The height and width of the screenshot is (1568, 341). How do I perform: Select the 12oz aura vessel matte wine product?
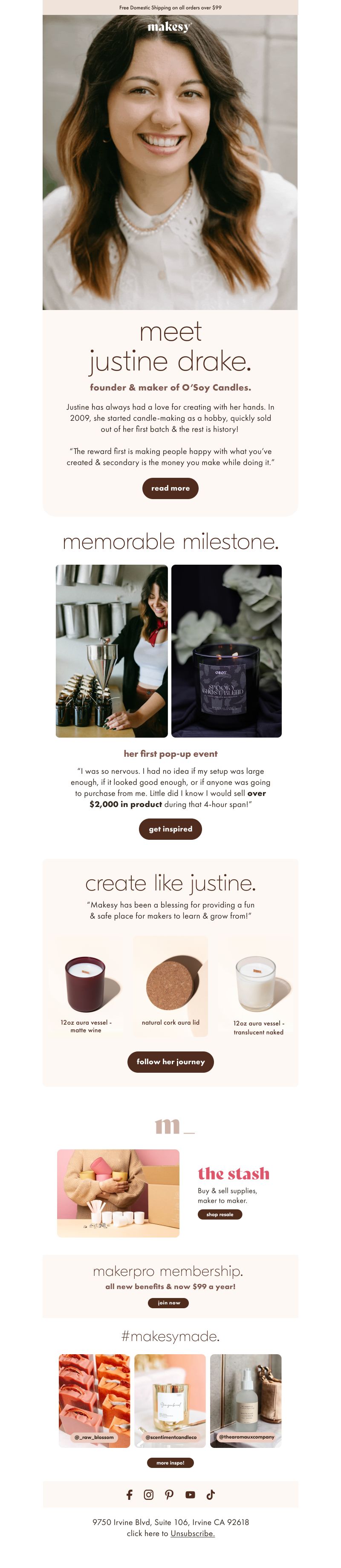86,986
